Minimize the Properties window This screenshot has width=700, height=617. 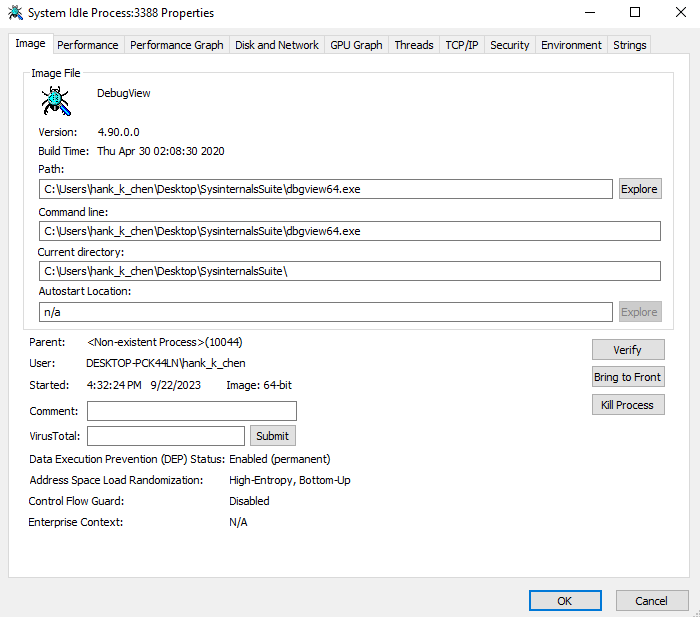point(590,13)
